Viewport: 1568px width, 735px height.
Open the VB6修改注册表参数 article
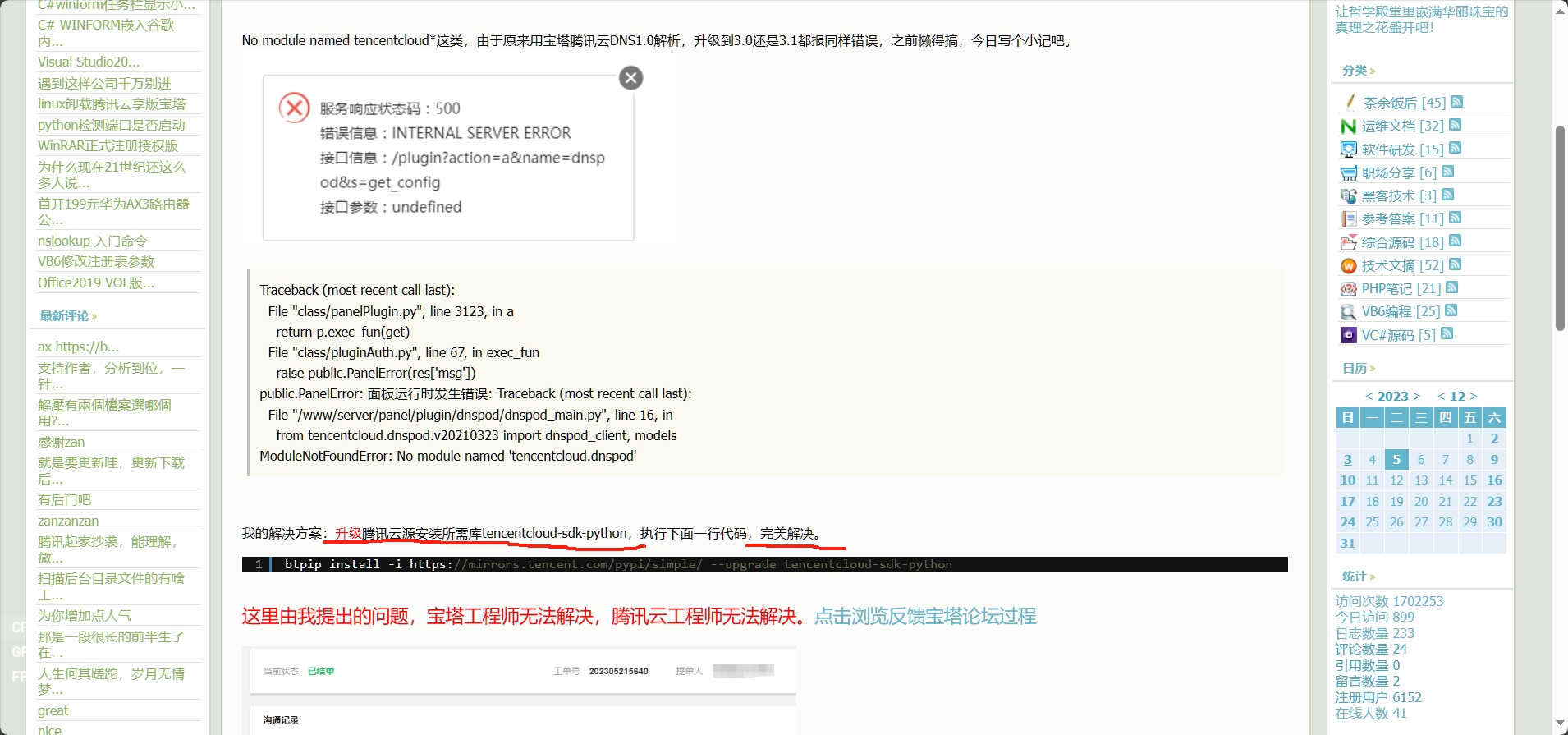(96, 261)
